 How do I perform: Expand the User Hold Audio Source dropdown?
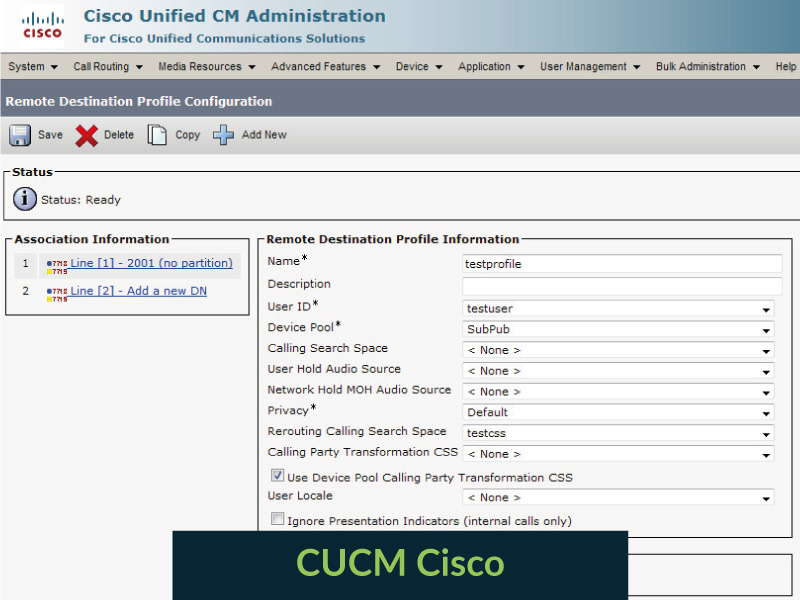coord(618,371)
